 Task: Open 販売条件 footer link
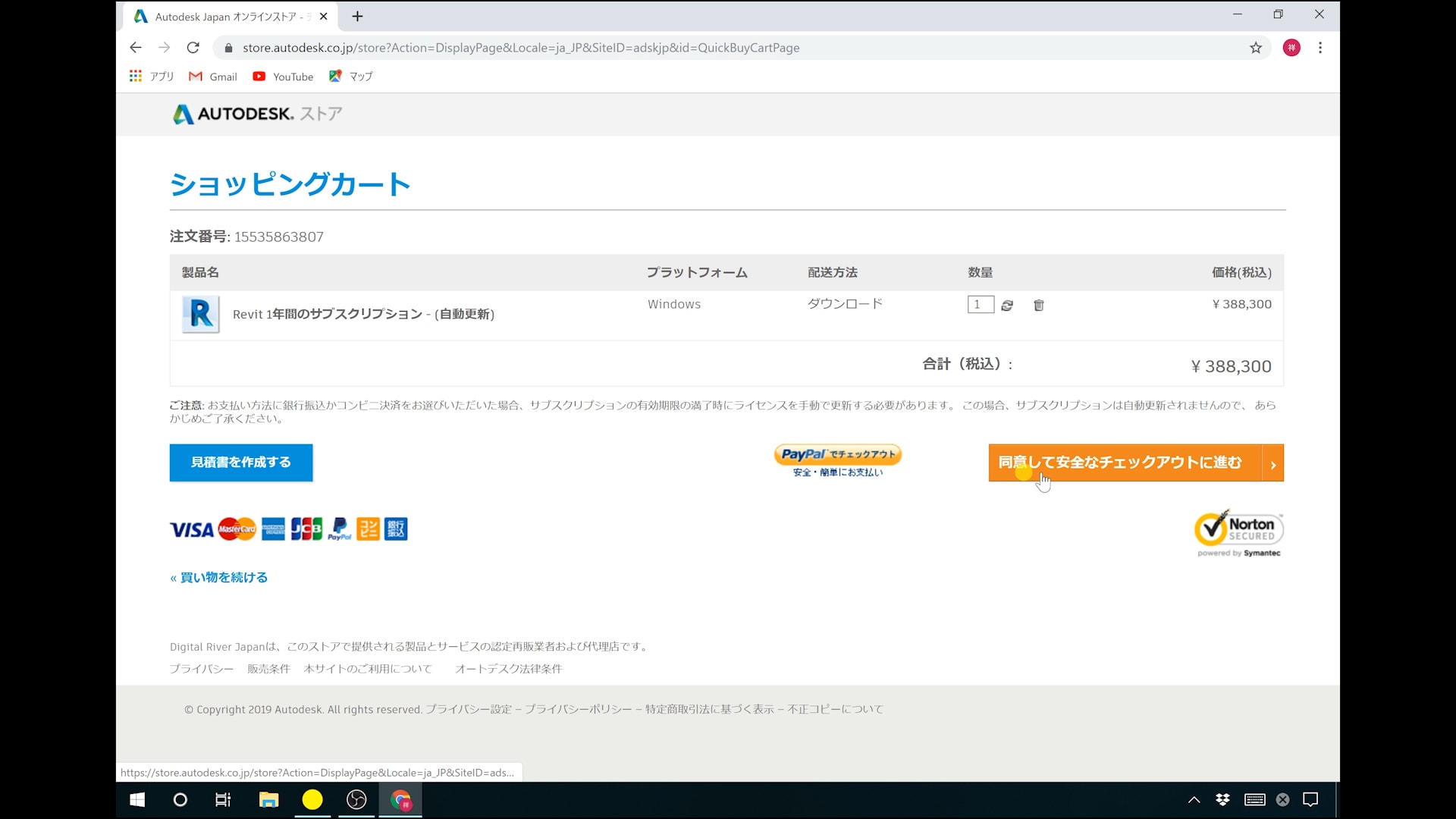pyautogui.click(x=268, y=669)
